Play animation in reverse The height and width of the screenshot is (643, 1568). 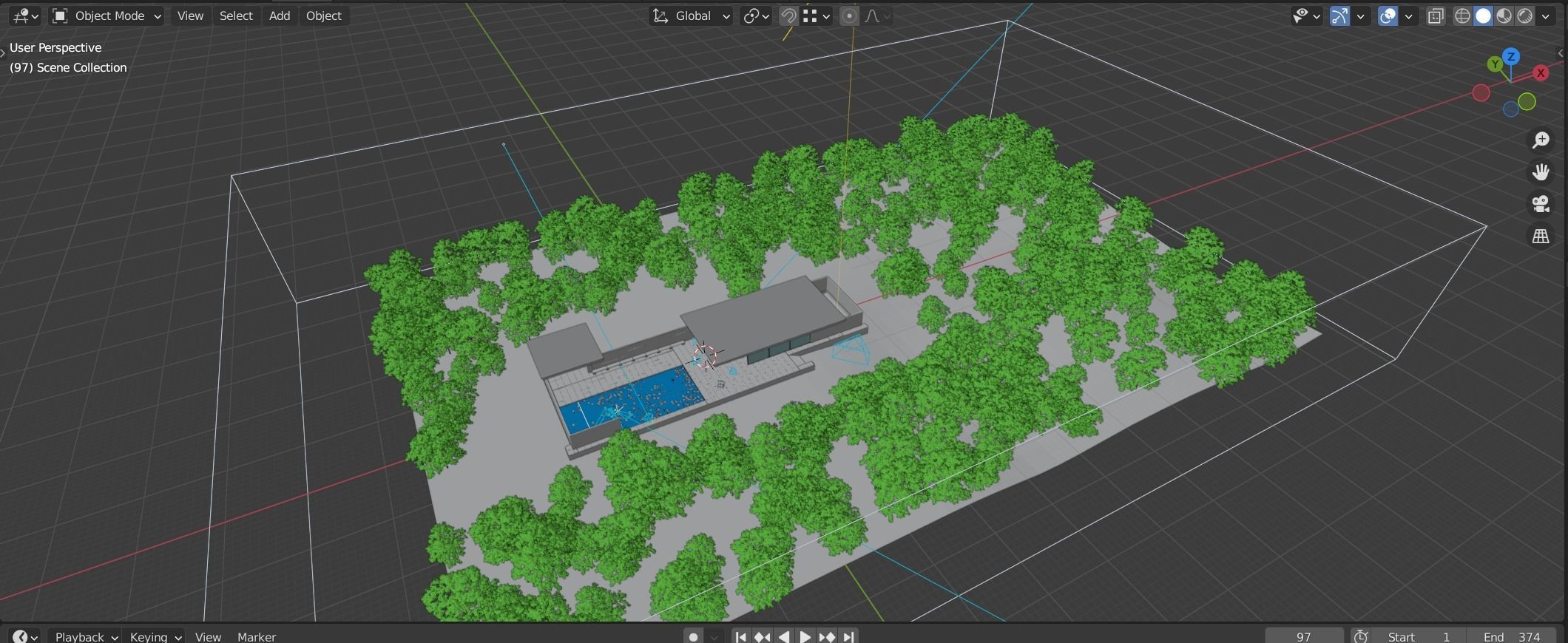pyautogui.click(x=783, y=636)
